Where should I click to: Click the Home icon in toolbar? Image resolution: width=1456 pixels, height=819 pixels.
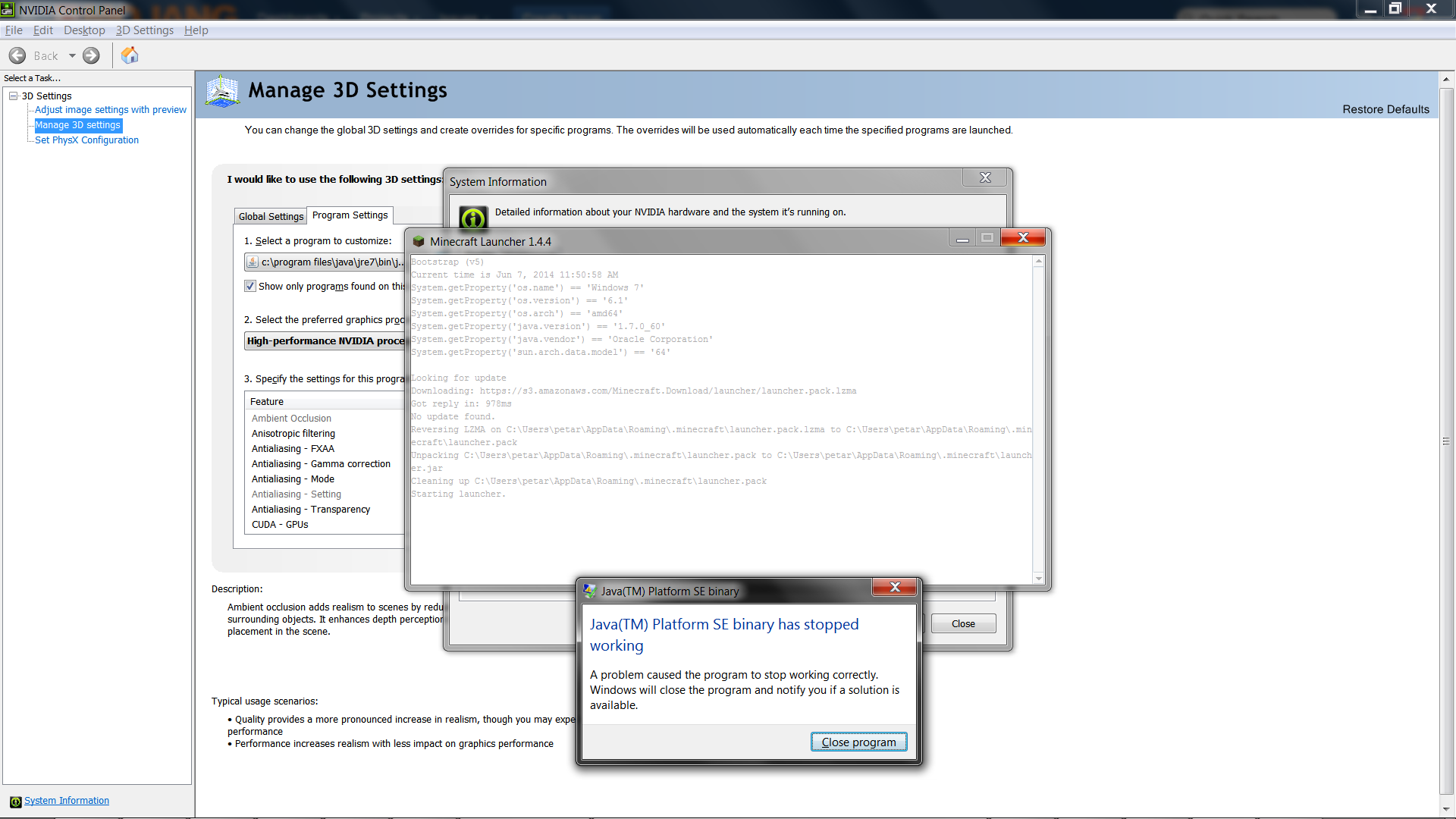pyautogui.click(x=130, y=55)
